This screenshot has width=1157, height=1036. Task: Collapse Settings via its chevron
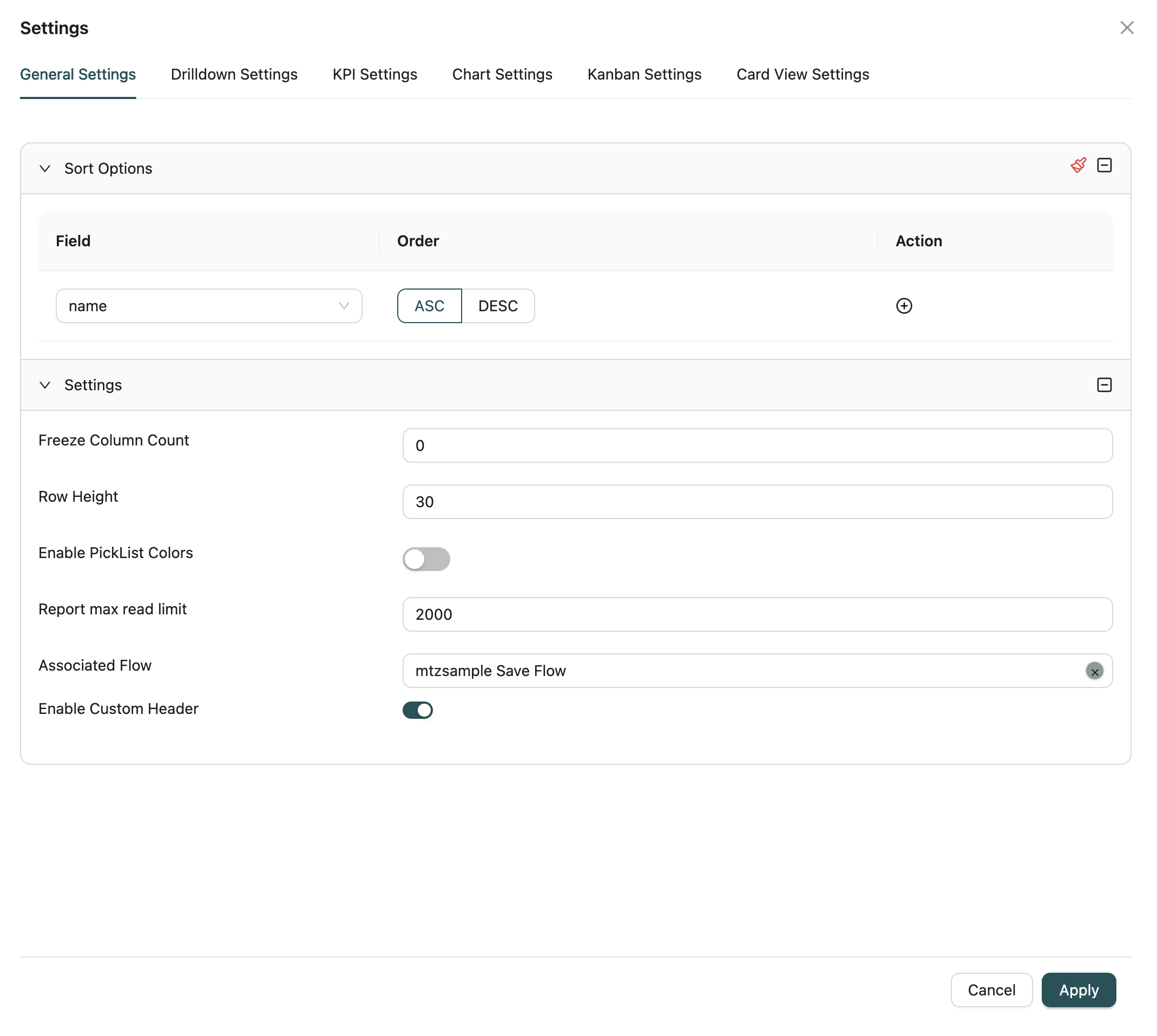point(45,385)
